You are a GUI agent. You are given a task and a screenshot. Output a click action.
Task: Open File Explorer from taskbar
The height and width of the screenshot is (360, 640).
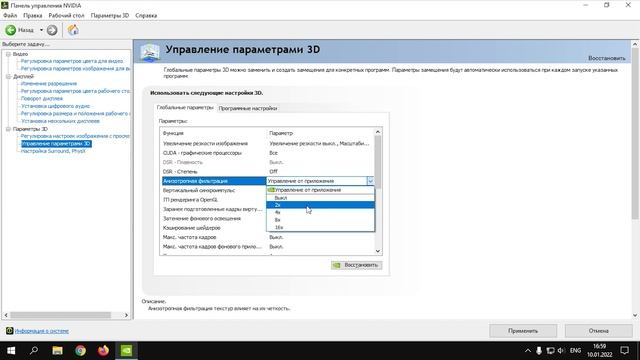[57, 351]
